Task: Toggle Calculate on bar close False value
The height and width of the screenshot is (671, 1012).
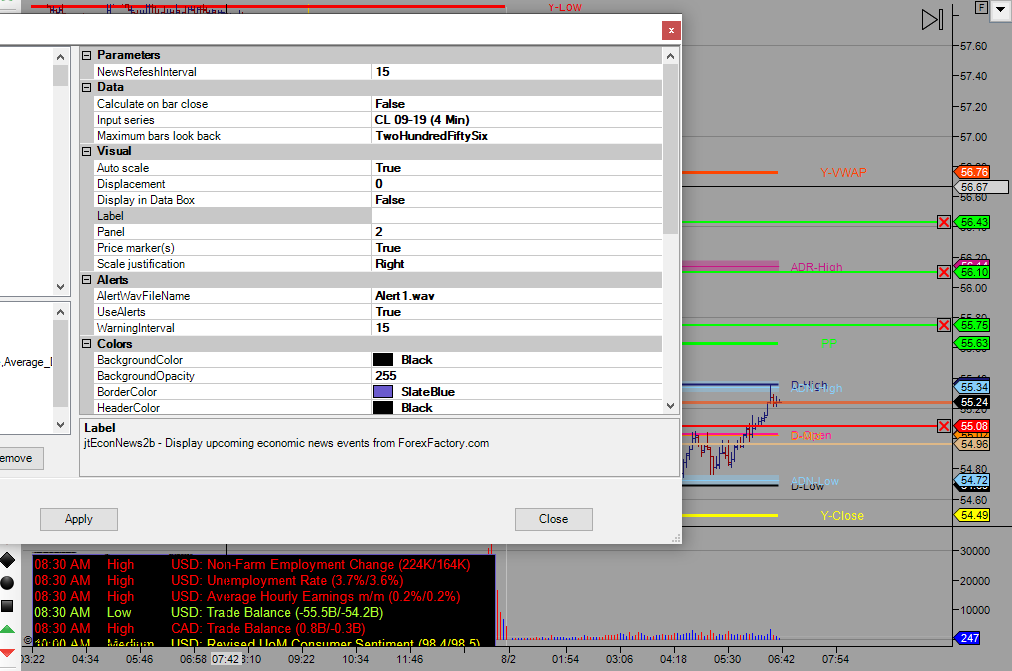Action: [x=517, y=104]
